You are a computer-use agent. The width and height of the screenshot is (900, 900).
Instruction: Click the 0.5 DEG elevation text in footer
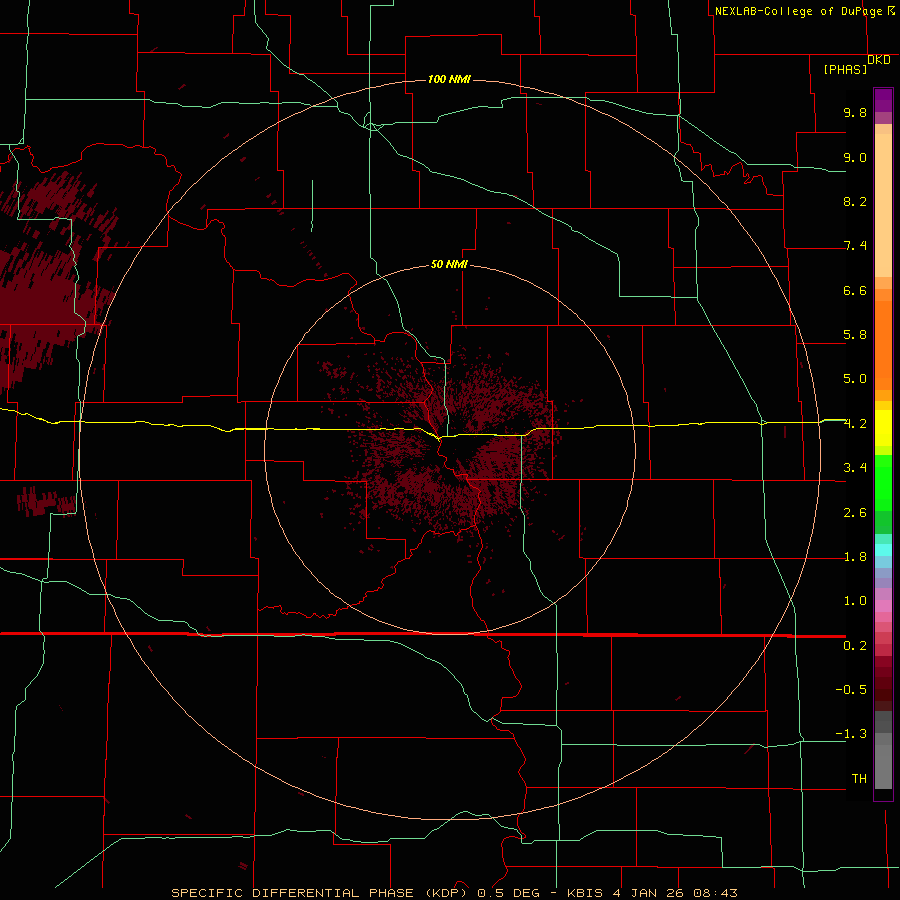pyautogui.click(x=509, y=893)
